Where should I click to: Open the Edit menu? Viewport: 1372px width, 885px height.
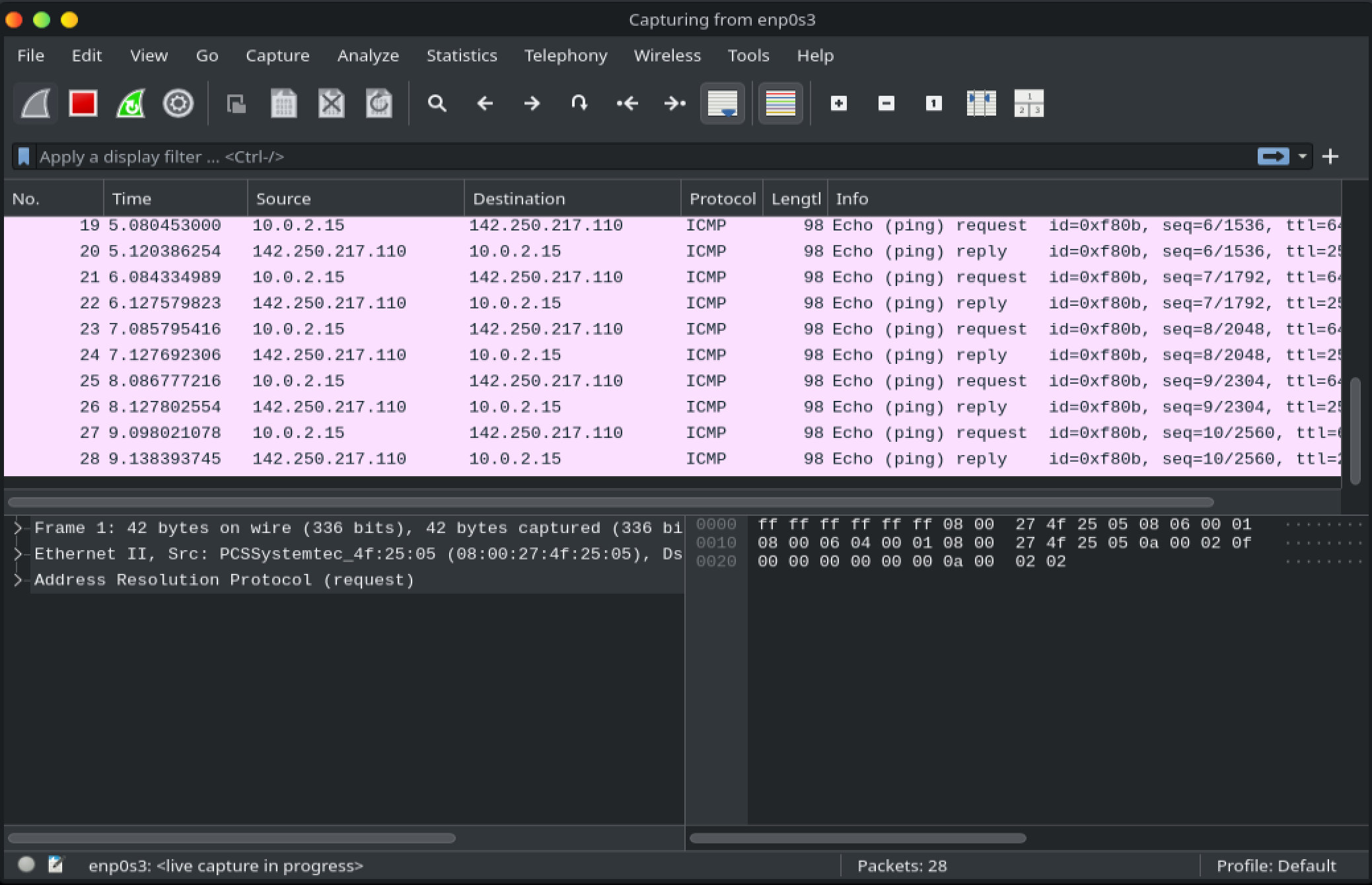pyautogui.click(x=87, y=55)
